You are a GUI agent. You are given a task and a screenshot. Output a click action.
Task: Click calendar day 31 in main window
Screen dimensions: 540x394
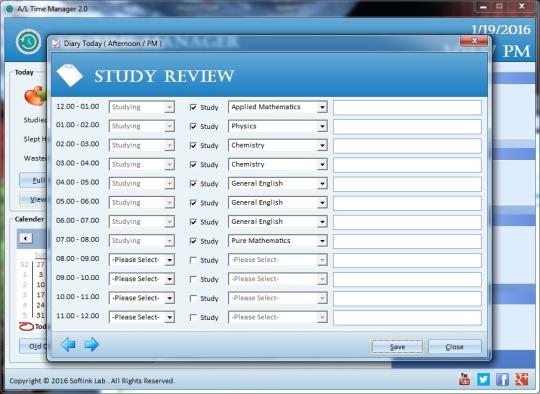coord(41,315)
